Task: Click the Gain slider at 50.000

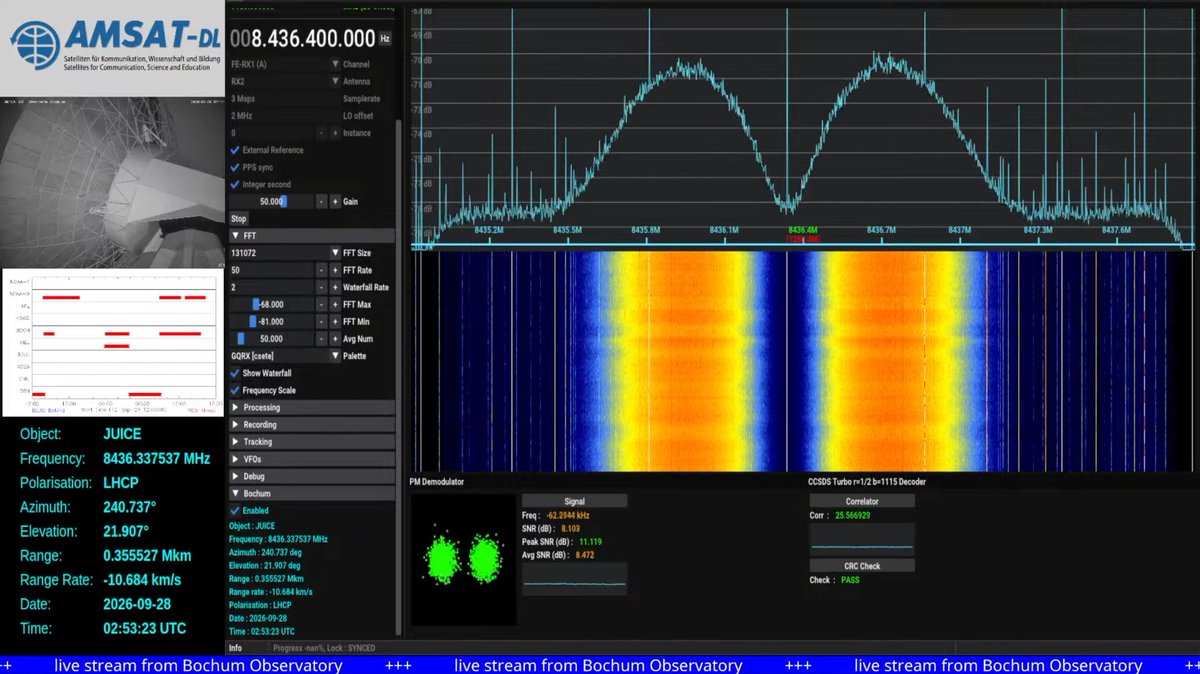Action: 271,201
